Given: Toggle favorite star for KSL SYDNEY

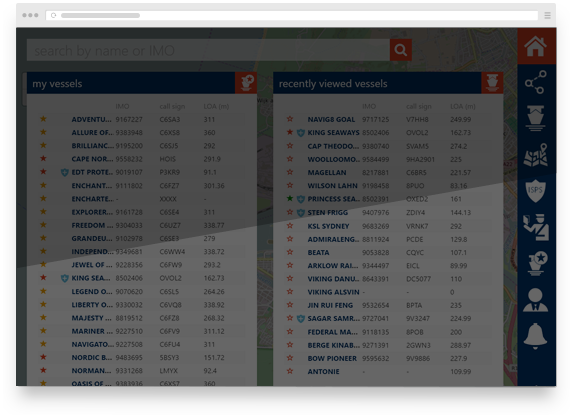Looking at the screenshot, I should (290, 226).
